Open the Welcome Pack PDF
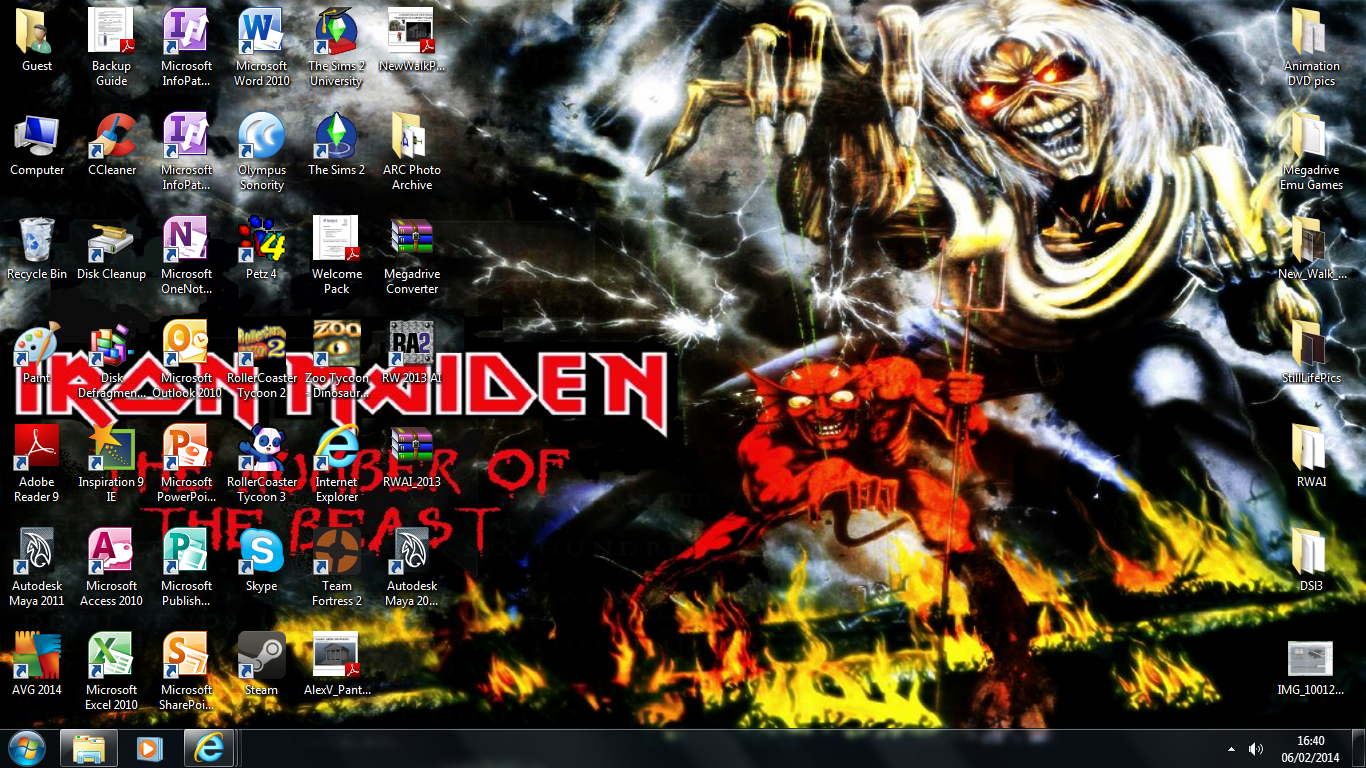Screen dimensions: 1366x768 (337, 257)
